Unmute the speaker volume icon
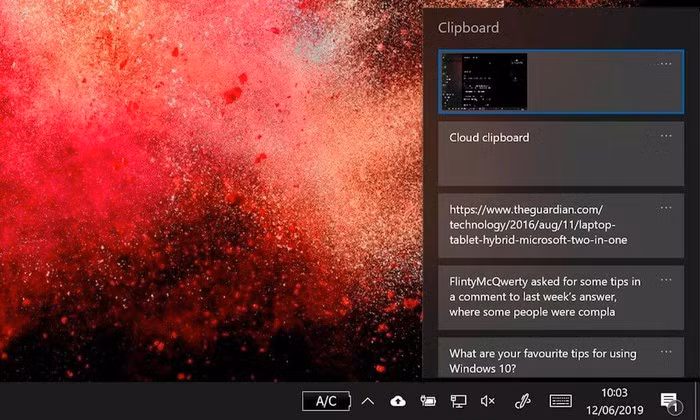Image resolution: width=700 pixels, height=420 pixels. click(x=488, y=401)
